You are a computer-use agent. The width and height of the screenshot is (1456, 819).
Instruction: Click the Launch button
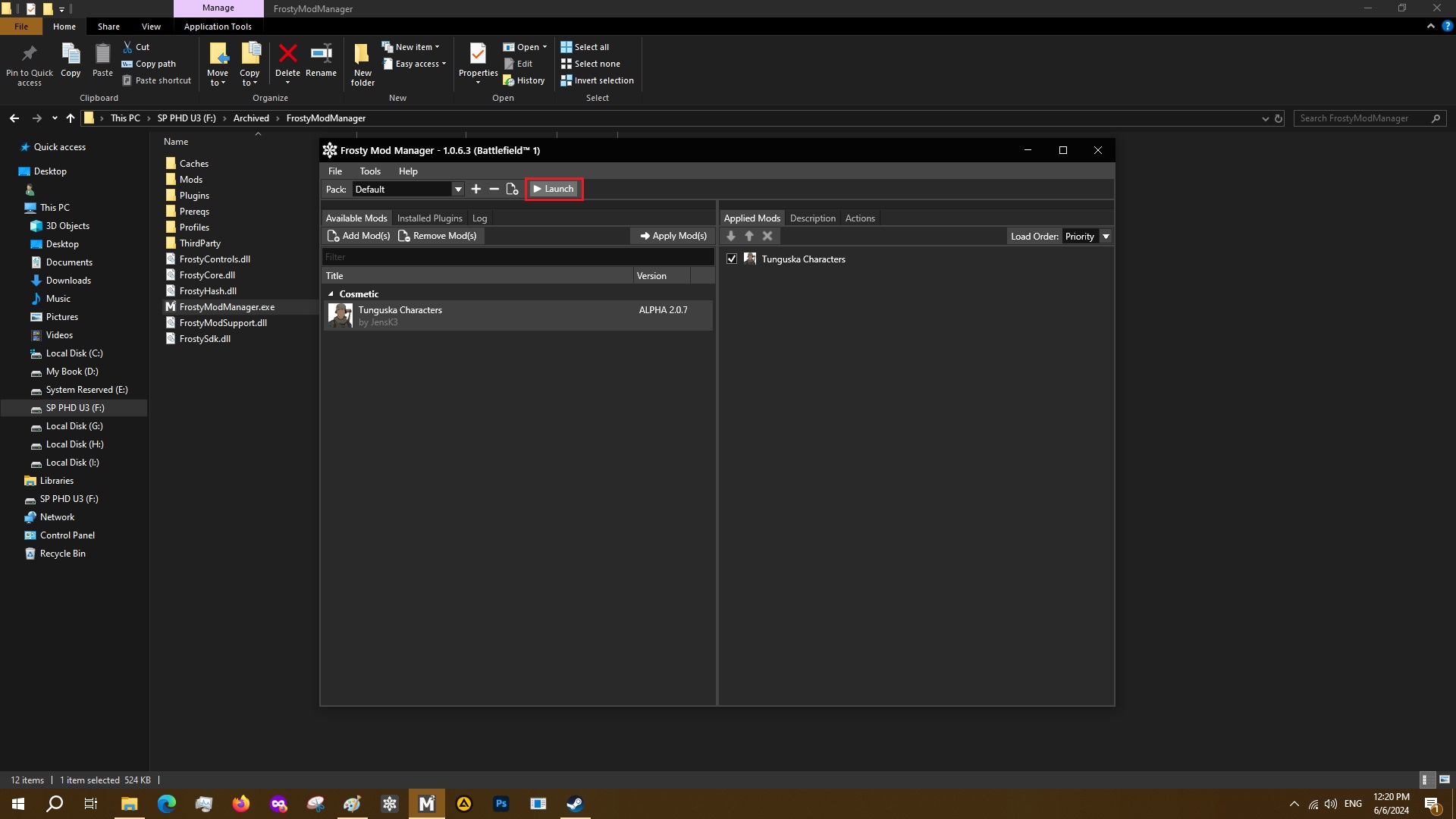click(554, 189)
